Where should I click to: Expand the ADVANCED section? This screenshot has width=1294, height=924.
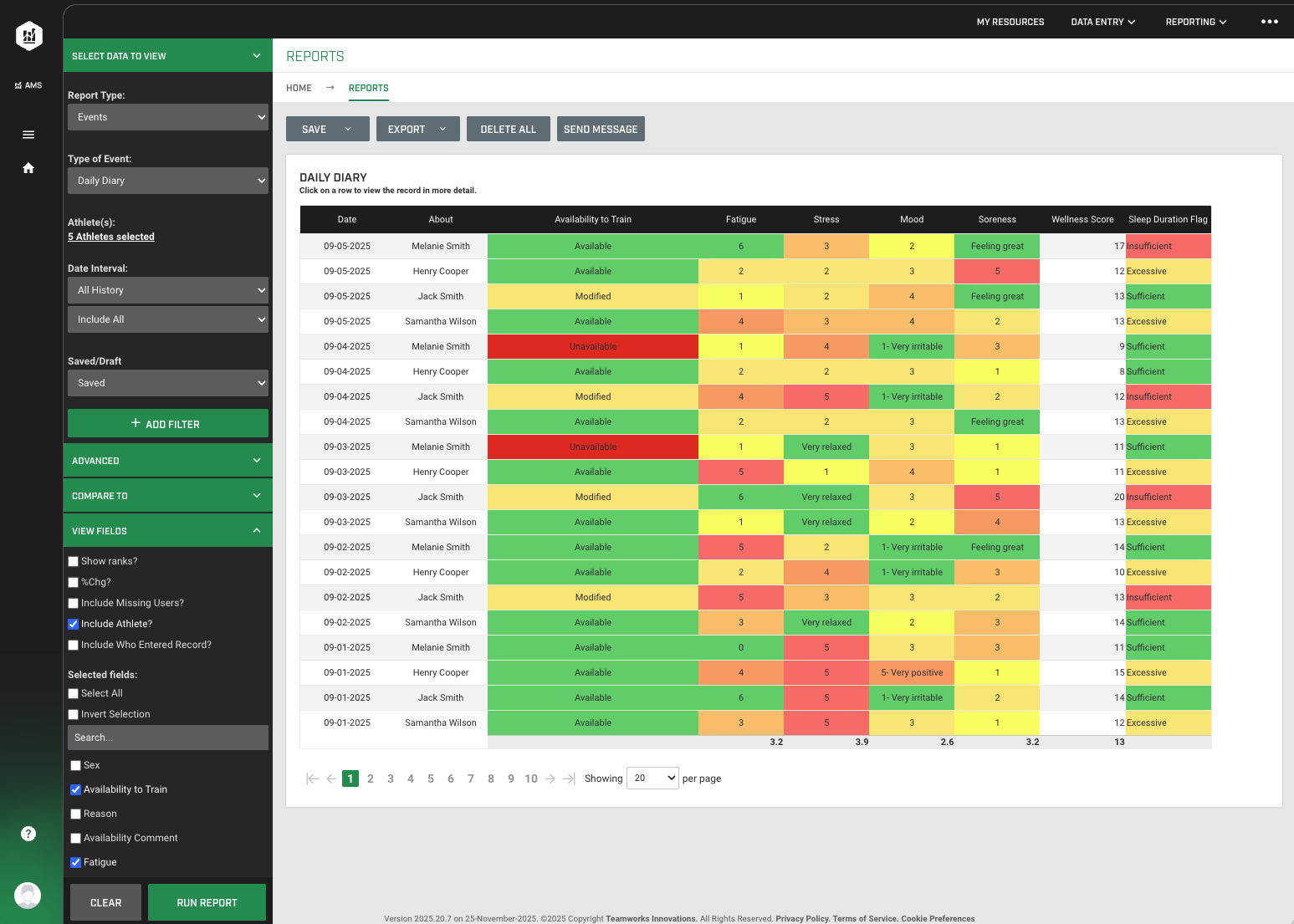167,460
